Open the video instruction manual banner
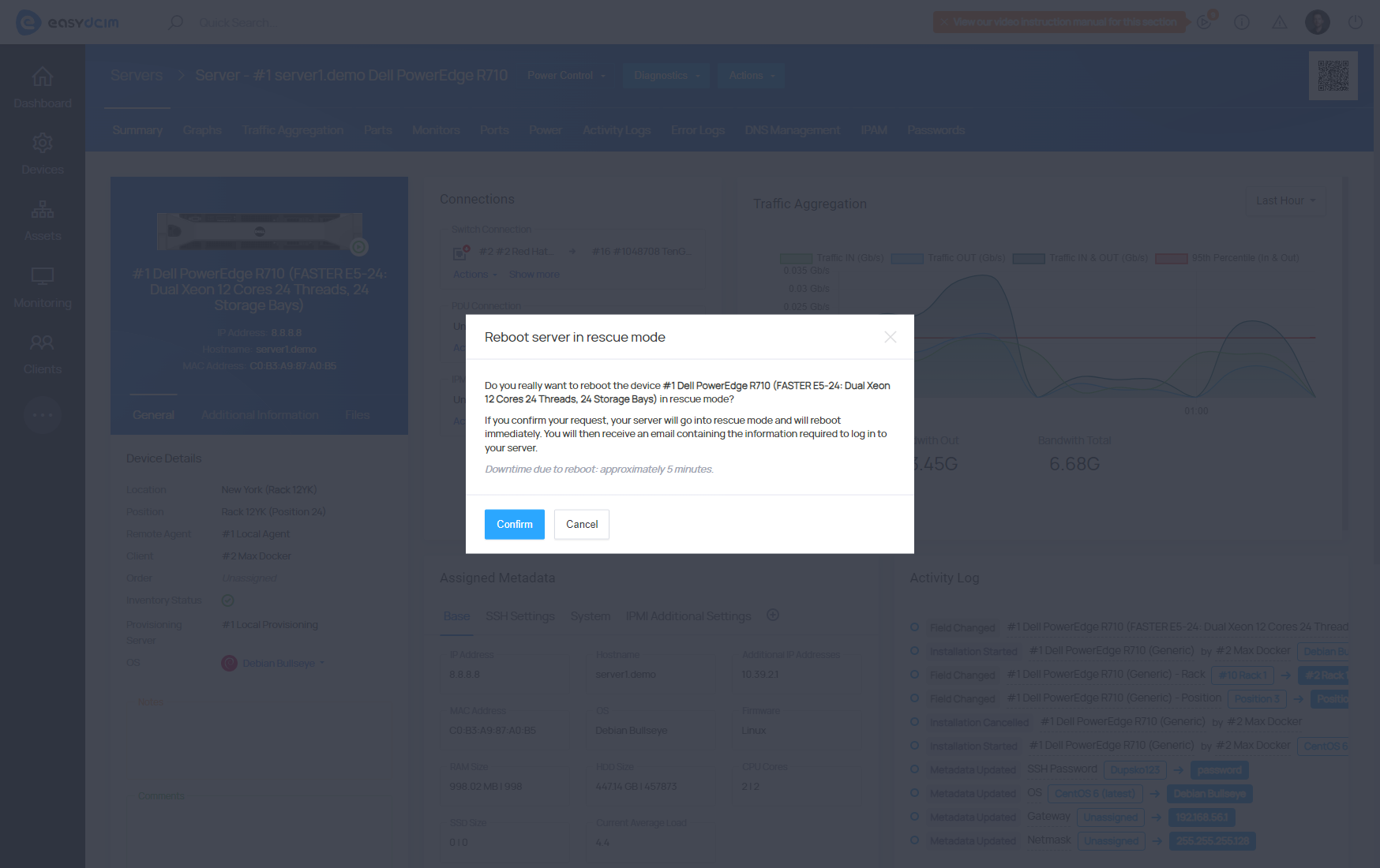Screen dimensions: 1380x868 1060,22
